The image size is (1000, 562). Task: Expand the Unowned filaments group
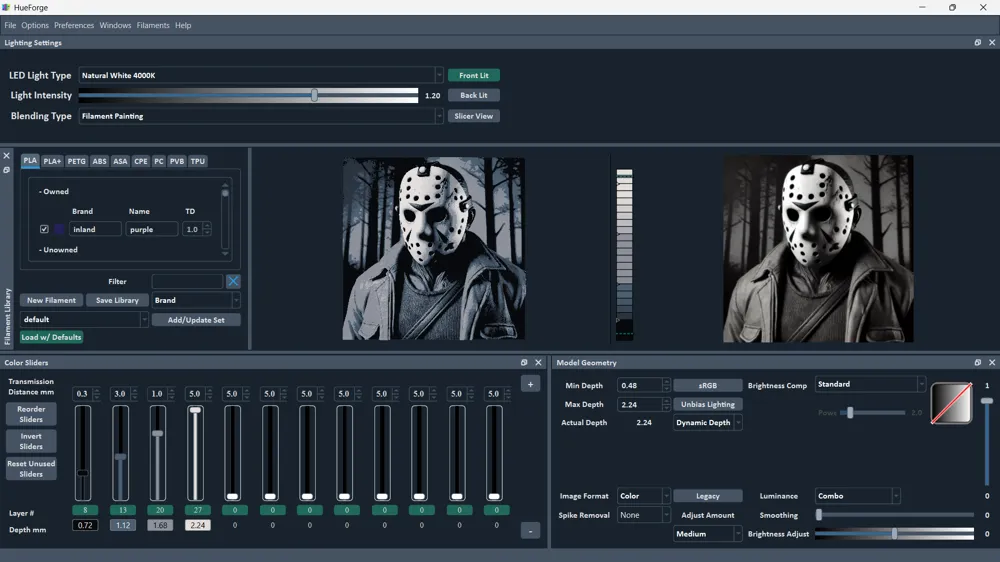(58, 250)
